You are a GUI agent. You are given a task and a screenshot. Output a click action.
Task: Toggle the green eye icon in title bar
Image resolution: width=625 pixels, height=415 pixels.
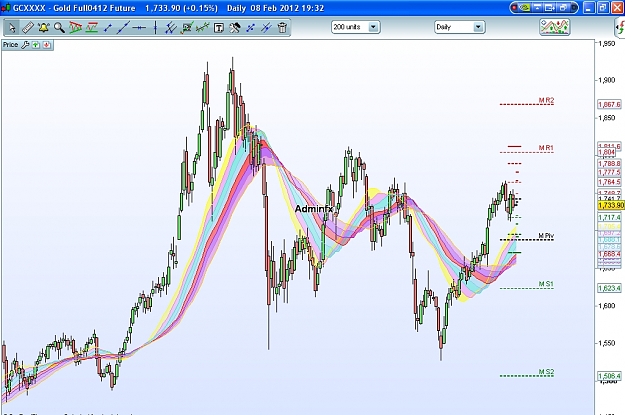(x=525, y=8)
